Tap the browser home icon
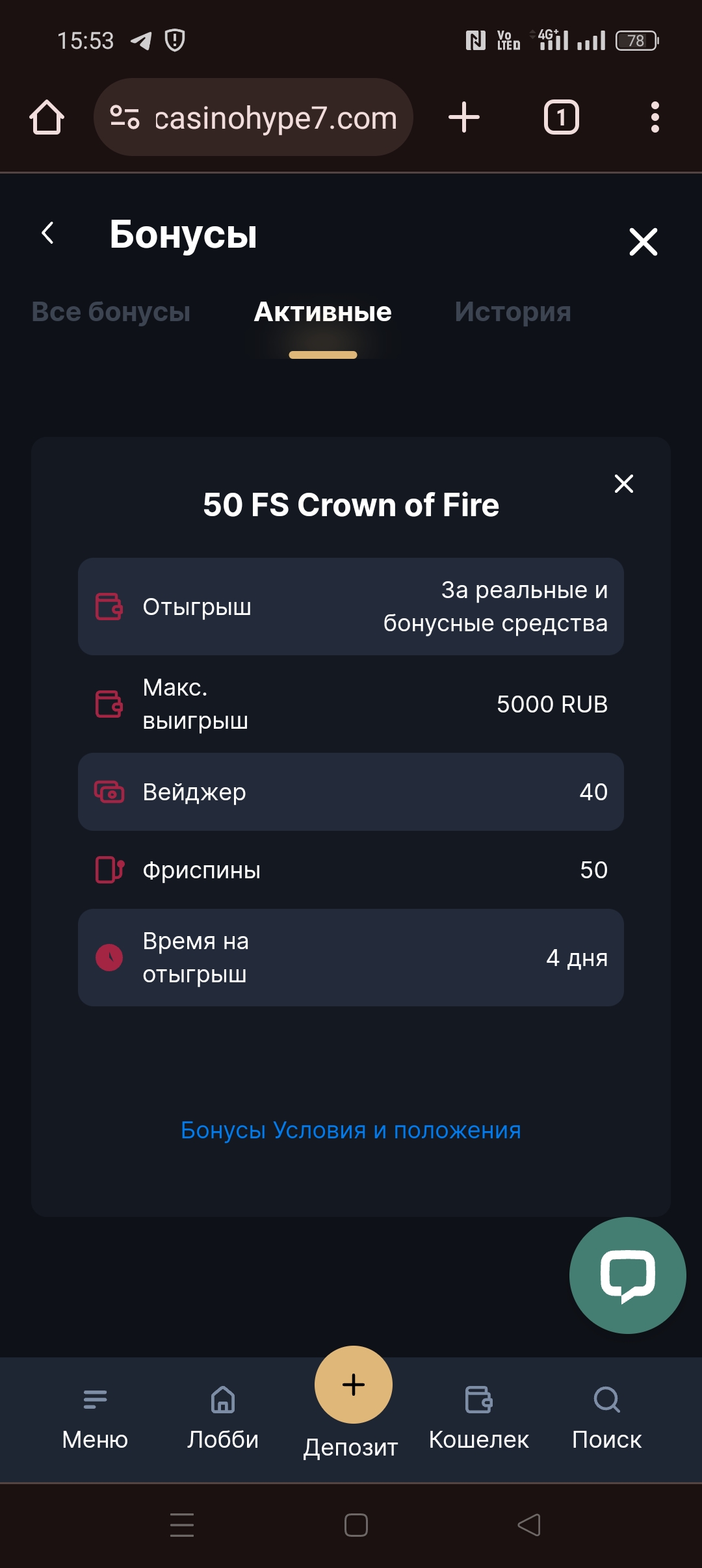 pos(47,118)
